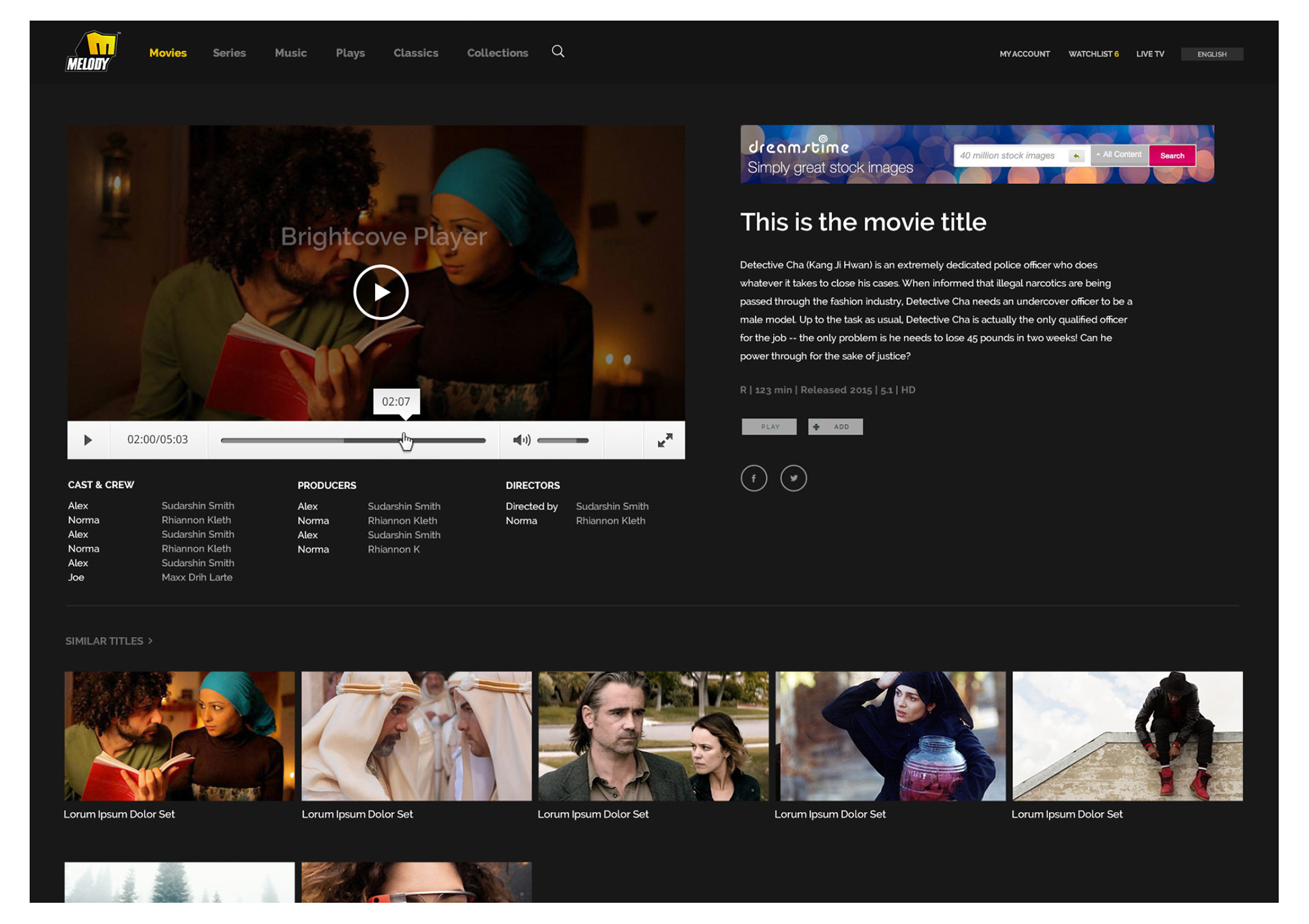Viewport: 1309px width, 924px height.
Task: Click the Dreamstime logo in banner ad
Action: 799,145
